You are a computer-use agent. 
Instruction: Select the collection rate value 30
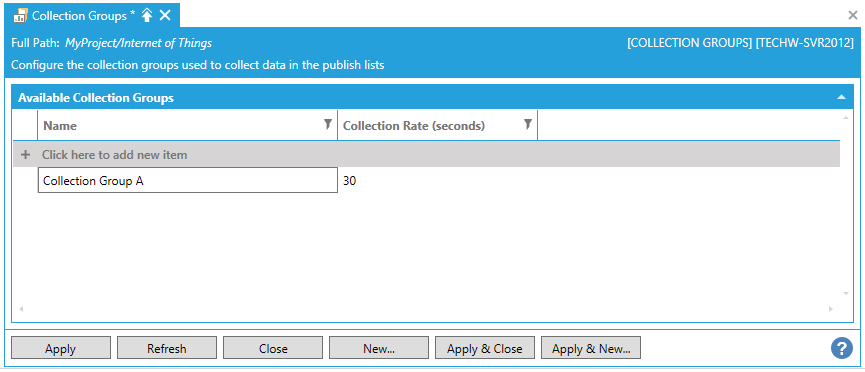tap(349, 180)
